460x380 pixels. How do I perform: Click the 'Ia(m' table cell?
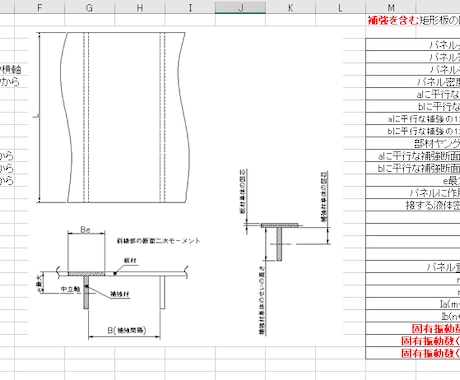pyautogui.click(x=413, y=304)
